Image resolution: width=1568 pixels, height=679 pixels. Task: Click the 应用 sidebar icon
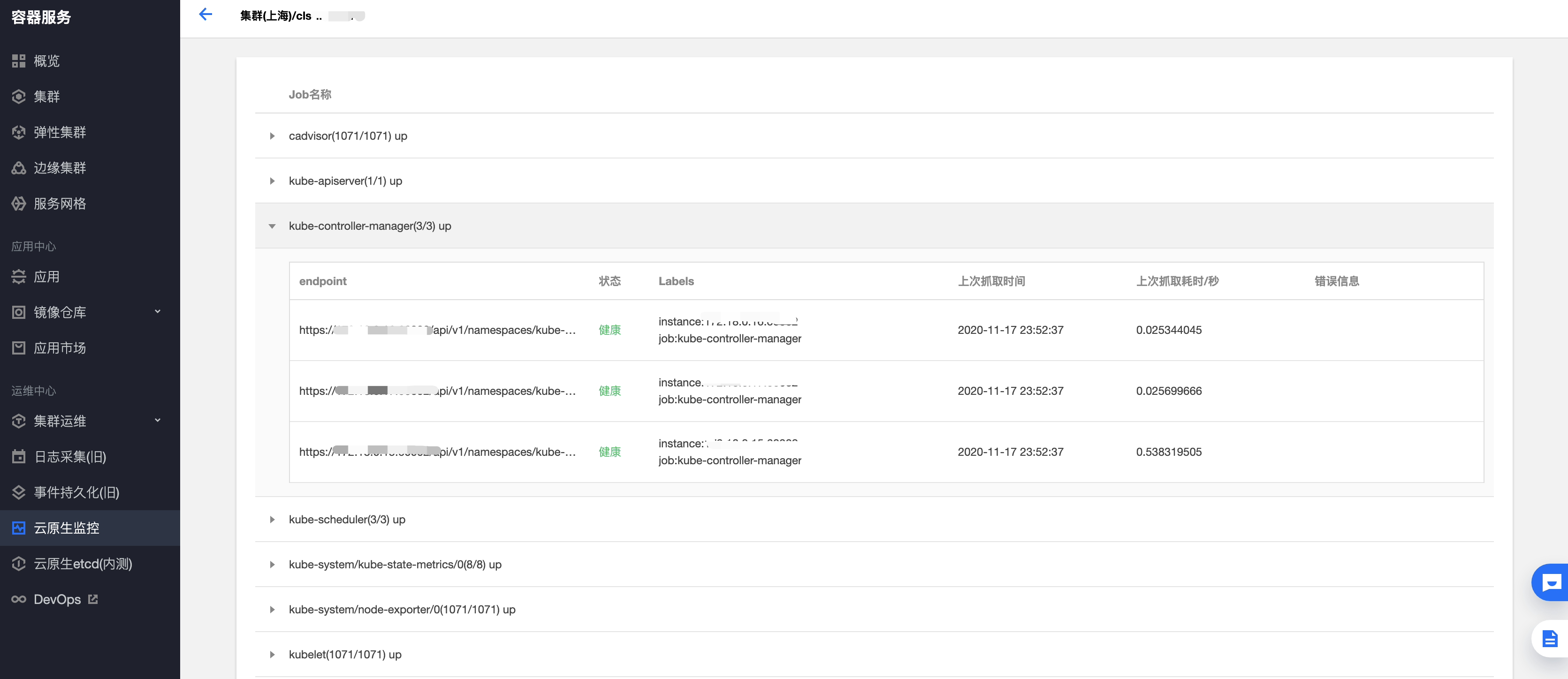point(19,277)
